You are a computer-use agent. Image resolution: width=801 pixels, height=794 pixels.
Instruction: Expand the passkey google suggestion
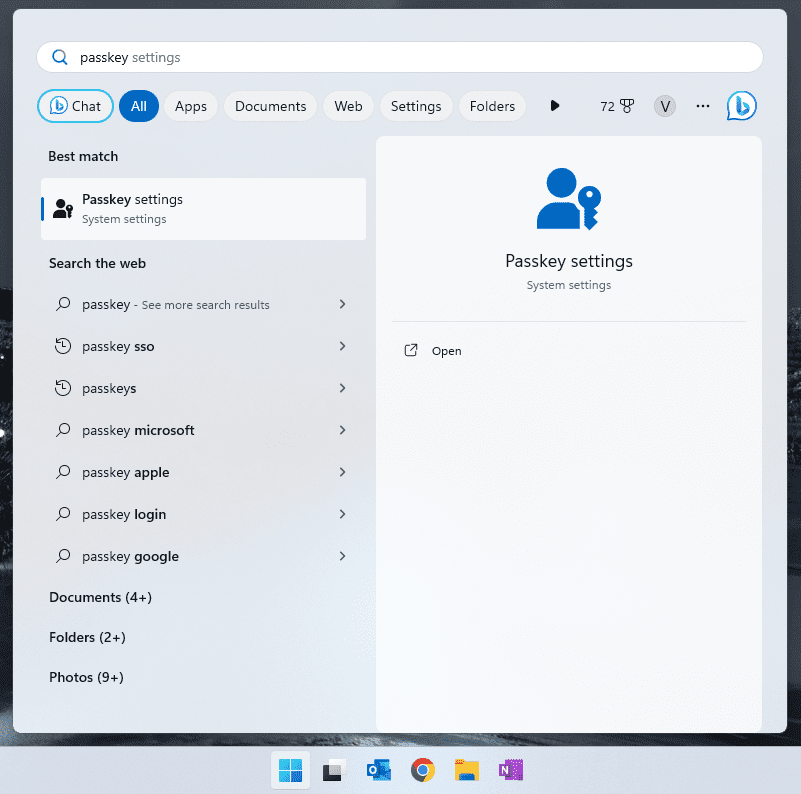click(342, 556)
